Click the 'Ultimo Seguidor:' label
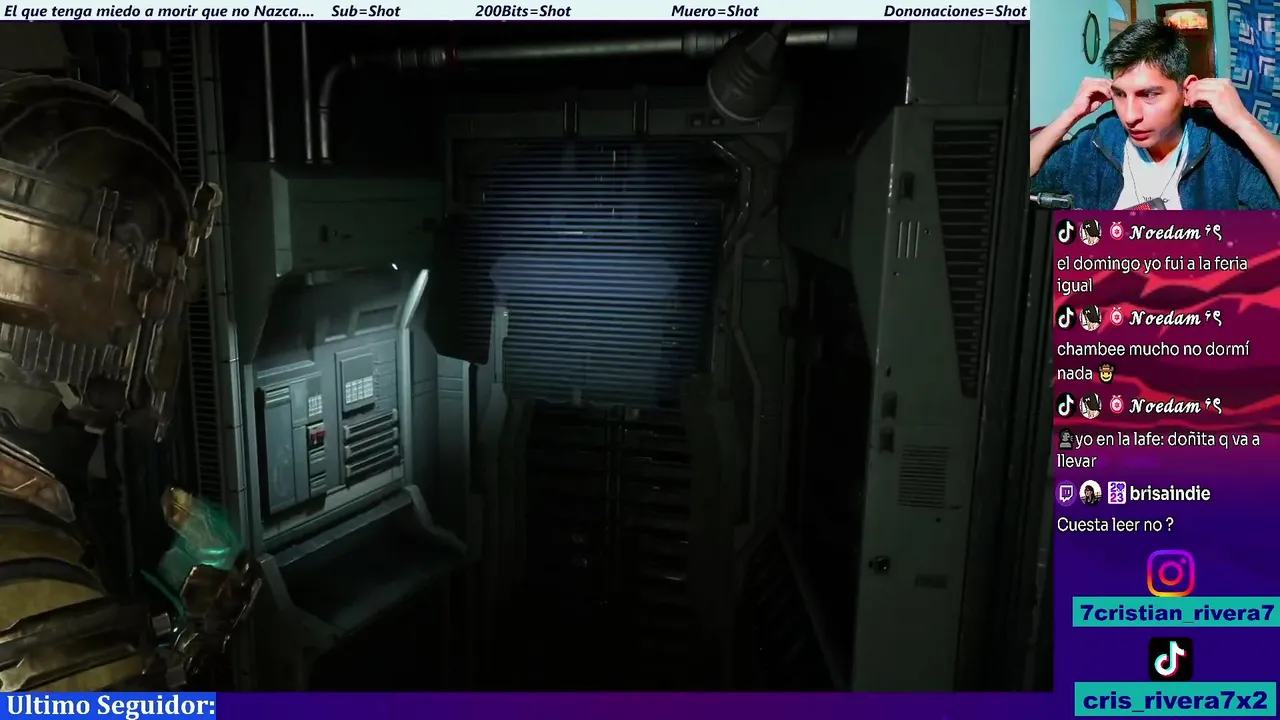The image size is (1280, 720). [x=110, y=706]
